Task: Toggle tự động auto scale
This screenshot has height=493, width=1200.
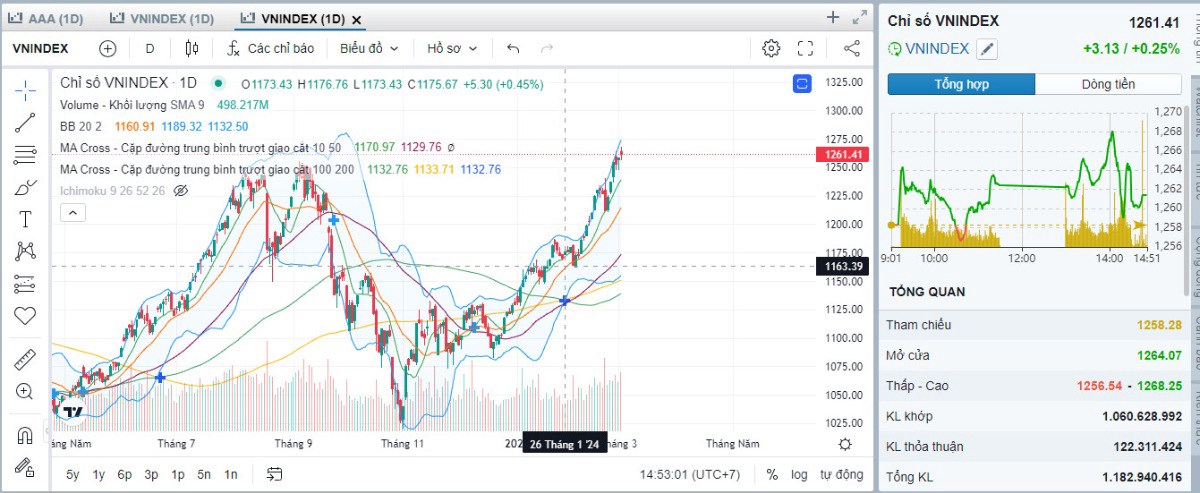Action: pos(842,475)
